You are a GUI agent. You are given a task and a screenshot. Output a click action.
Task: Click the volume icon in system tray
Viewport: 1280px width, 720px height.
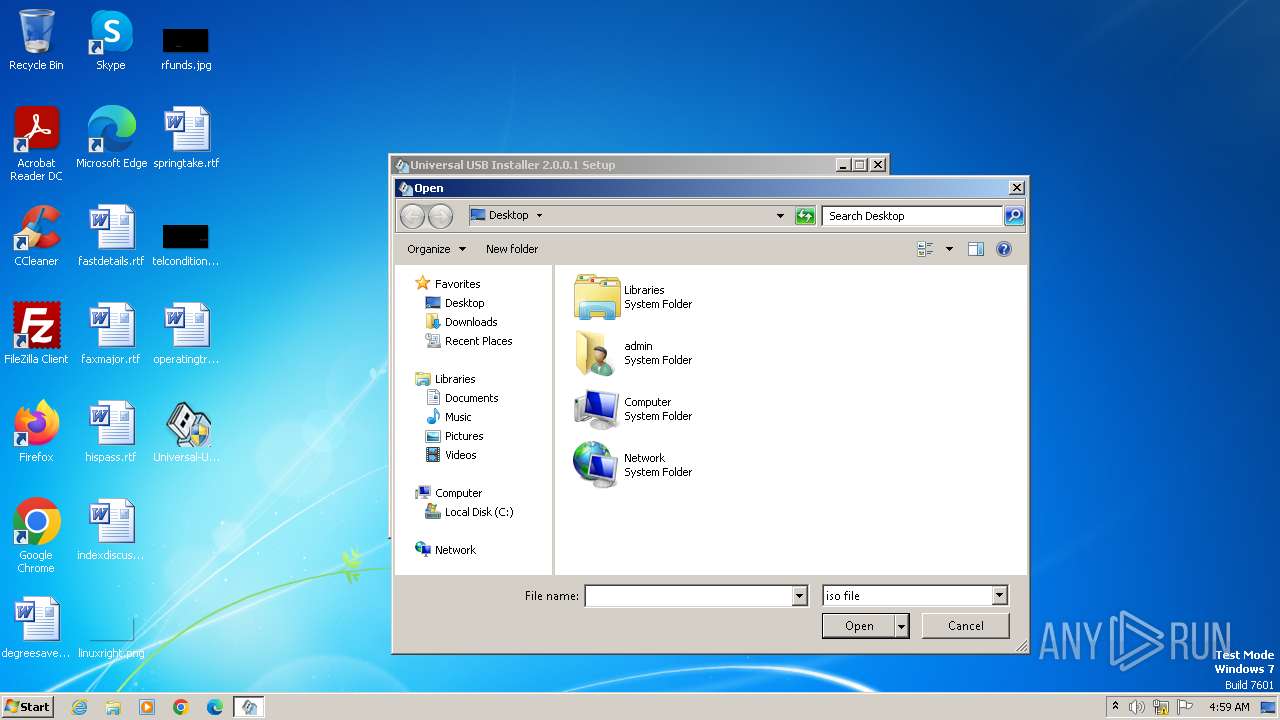pyautogui.click(x=1137, y=707)
